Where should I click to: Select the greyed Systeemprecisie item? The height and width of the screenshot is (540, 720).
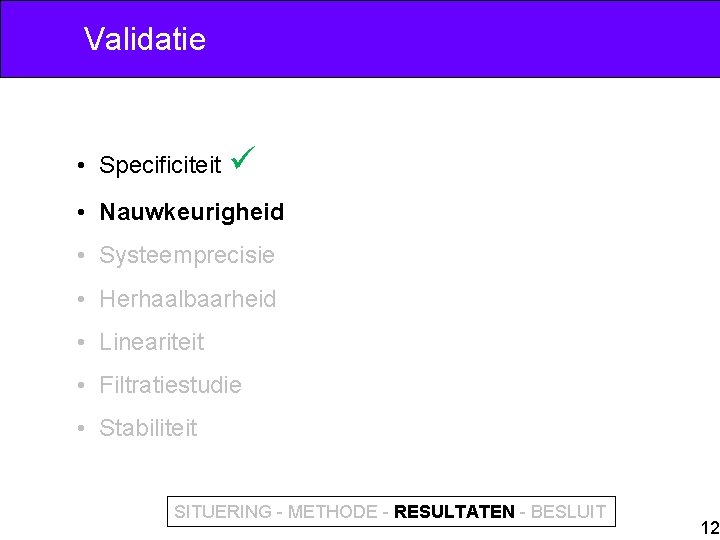[x=187, y=255]
